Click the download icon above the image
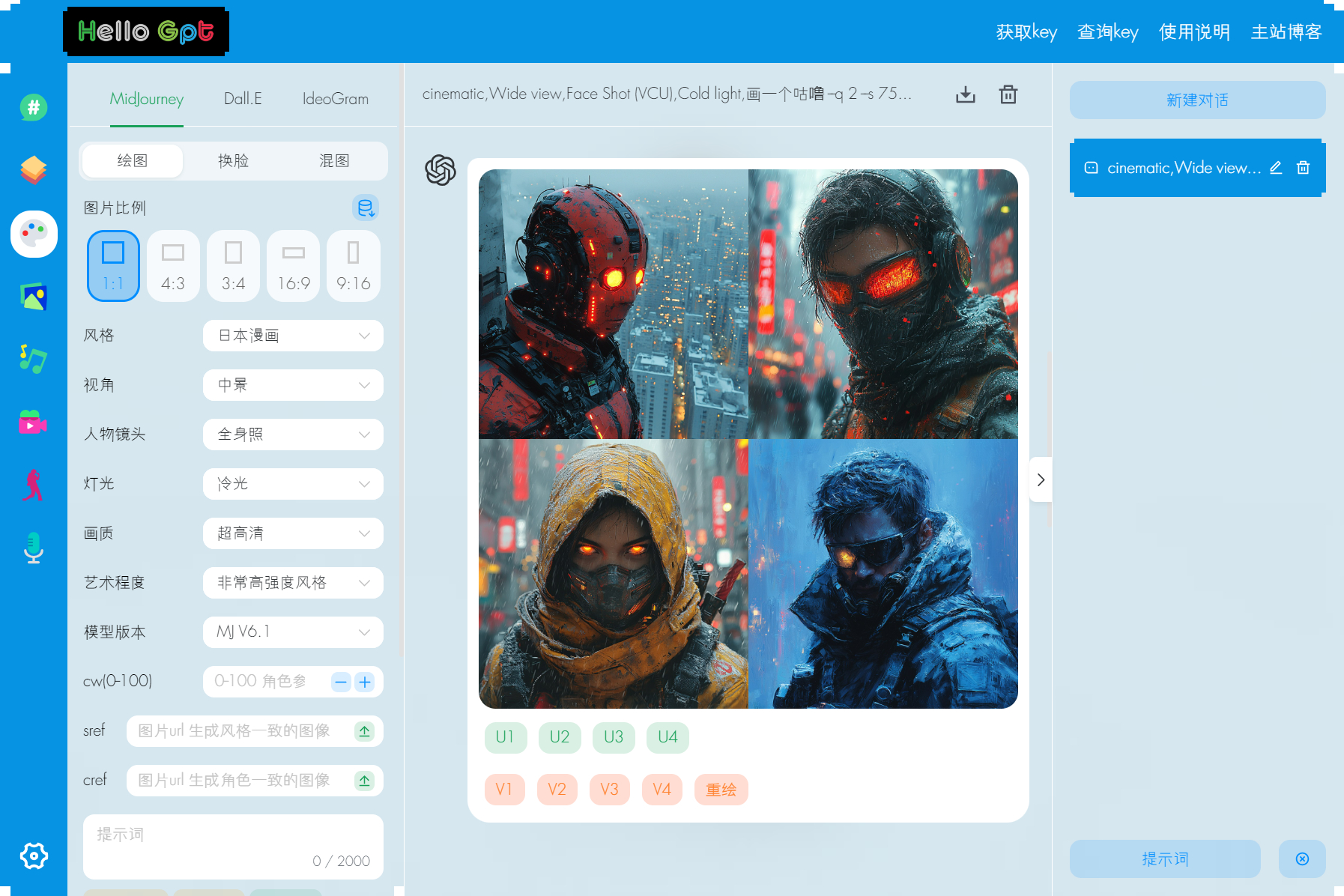 (966, 94)
